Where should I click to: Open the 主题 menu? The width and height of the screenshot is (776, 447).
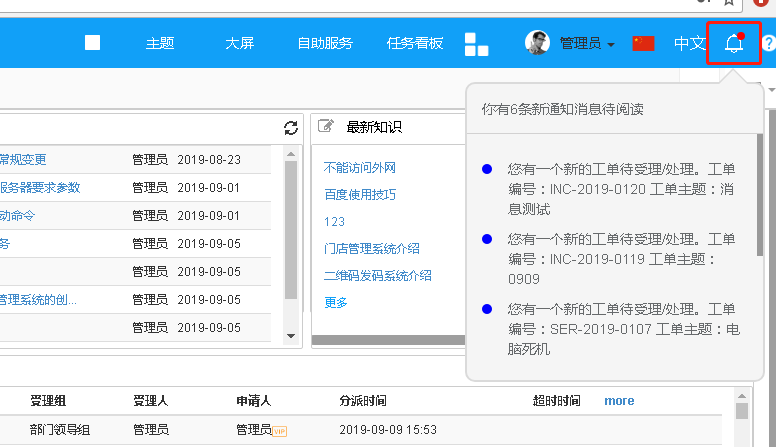(160, 43)
